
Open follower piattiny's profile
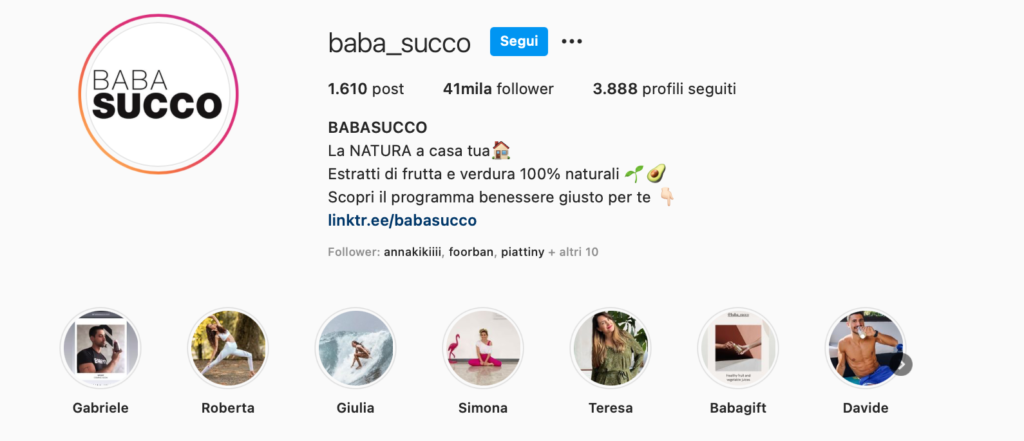pos(522,252)
